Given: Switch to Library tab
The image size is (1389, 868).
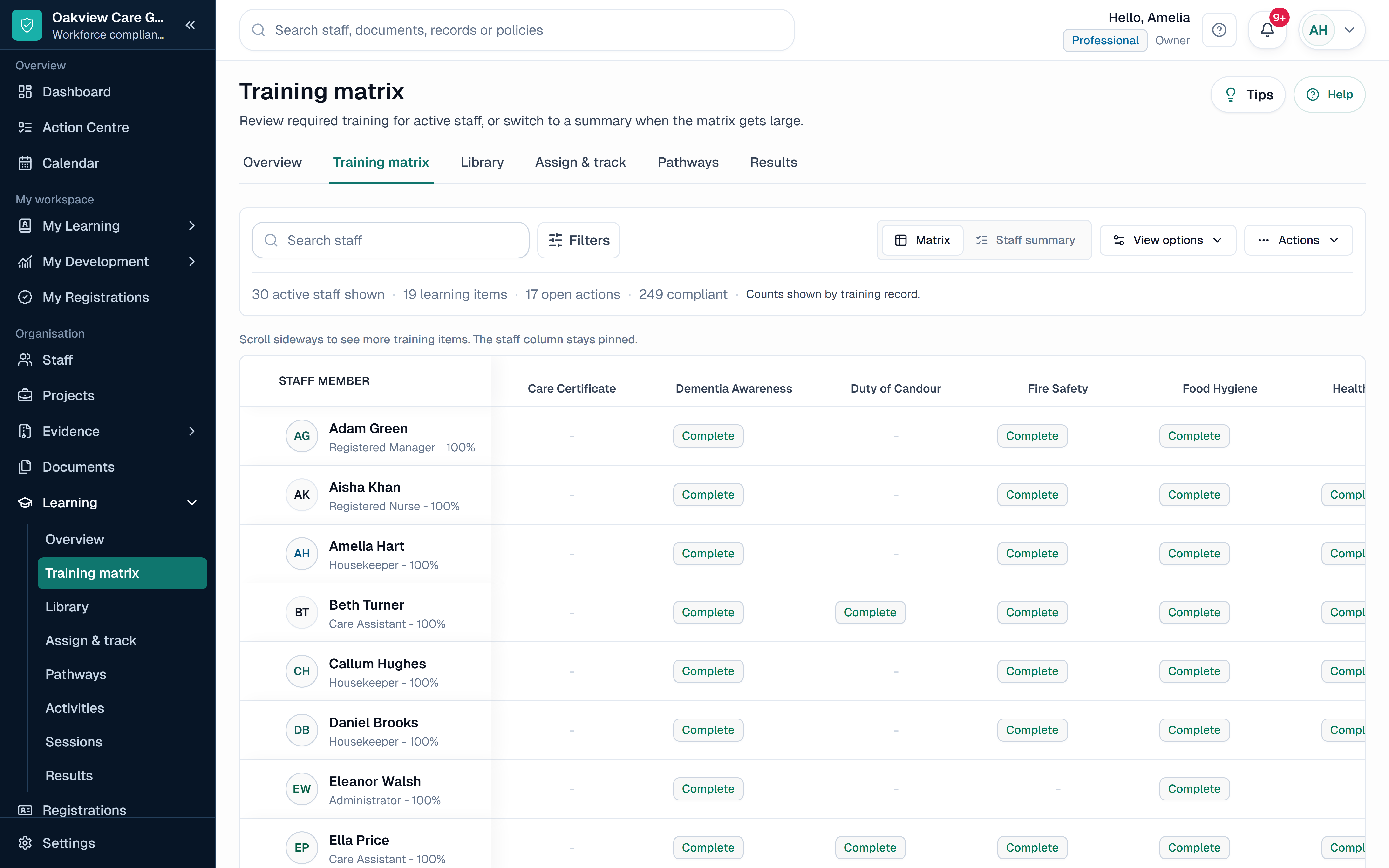Looking at the screenshot, I should (482, 163).
